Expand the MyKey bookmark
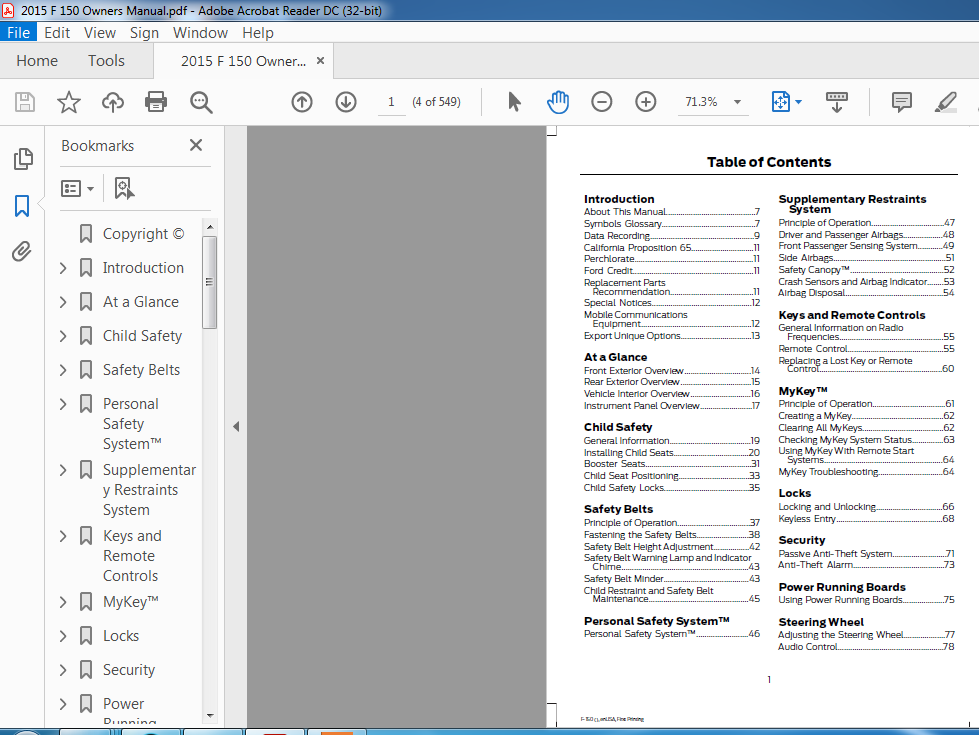Viewport: 979px width, 735px height. pyautogui.click(x=63, y=602)
